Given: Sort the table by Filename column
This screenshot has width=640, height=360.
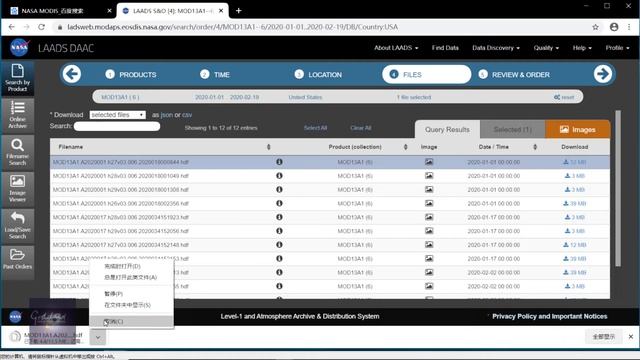Looking at the screenshot, I should [x=269, y=147].
